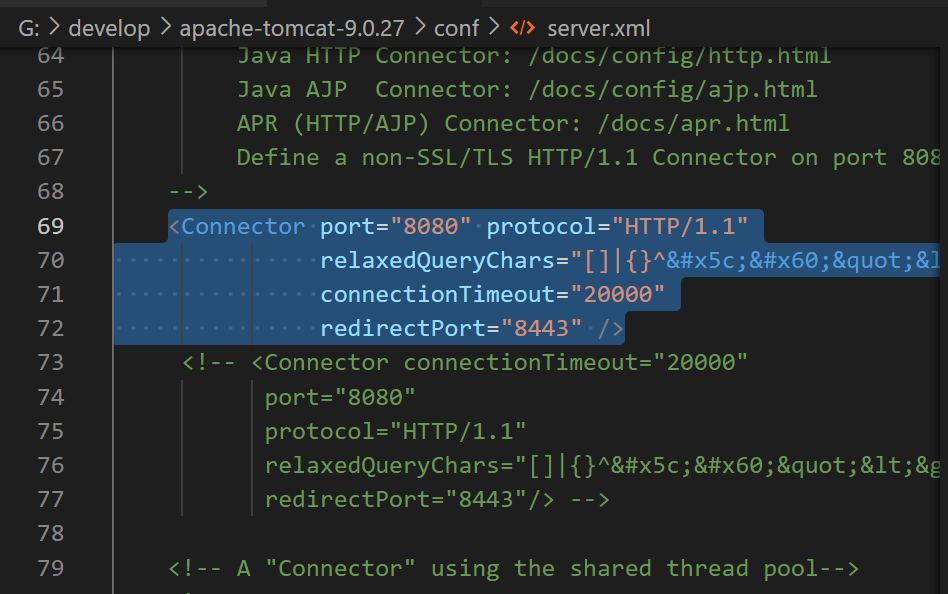Image resolution: width=948 pixels, height=594 pixels.
Task: Click line number 67 in gutter
Action: click(x=51, y=157)
